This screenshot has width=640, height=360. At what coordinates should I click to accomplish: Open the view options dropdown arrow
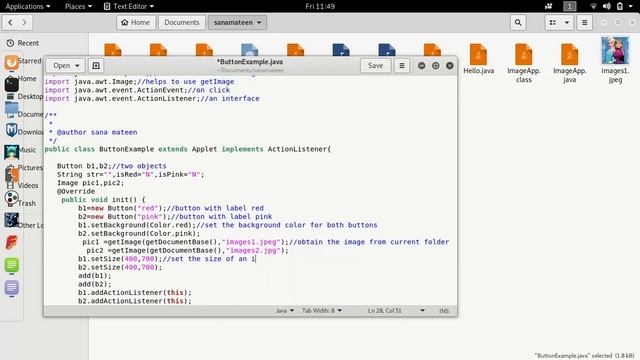[567, 22]
